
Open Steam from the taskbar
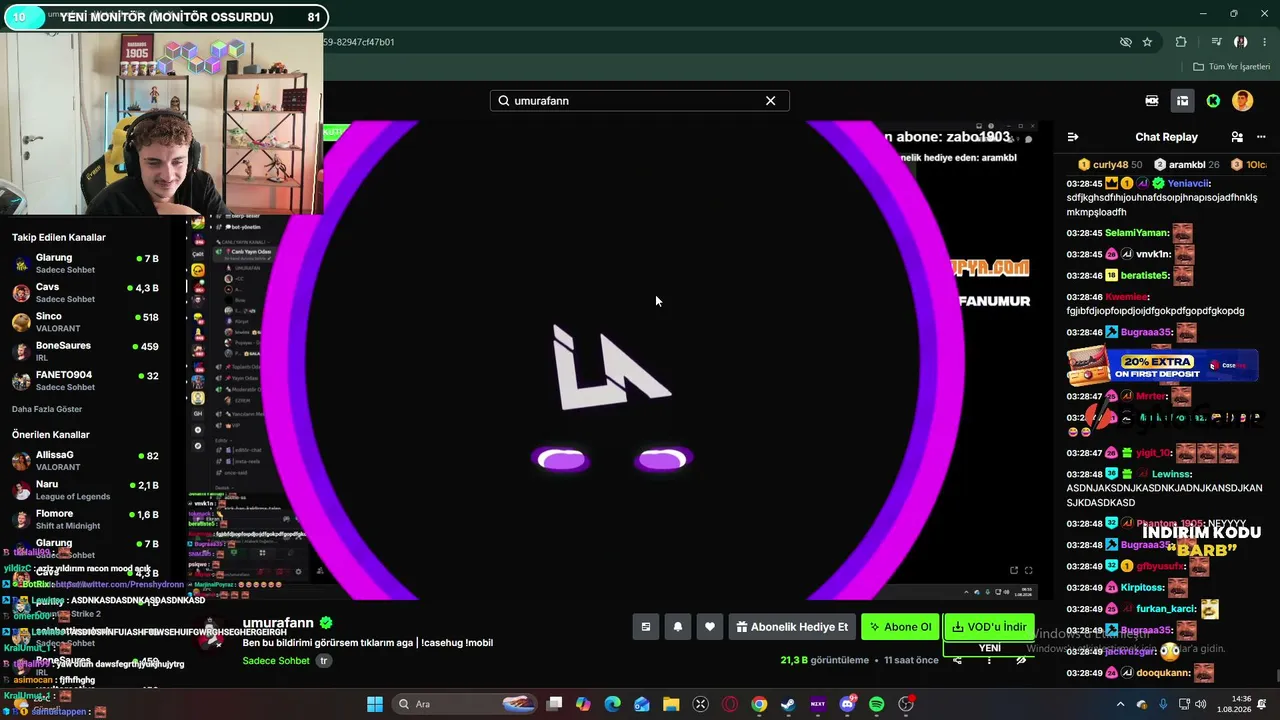click(788, 704)
